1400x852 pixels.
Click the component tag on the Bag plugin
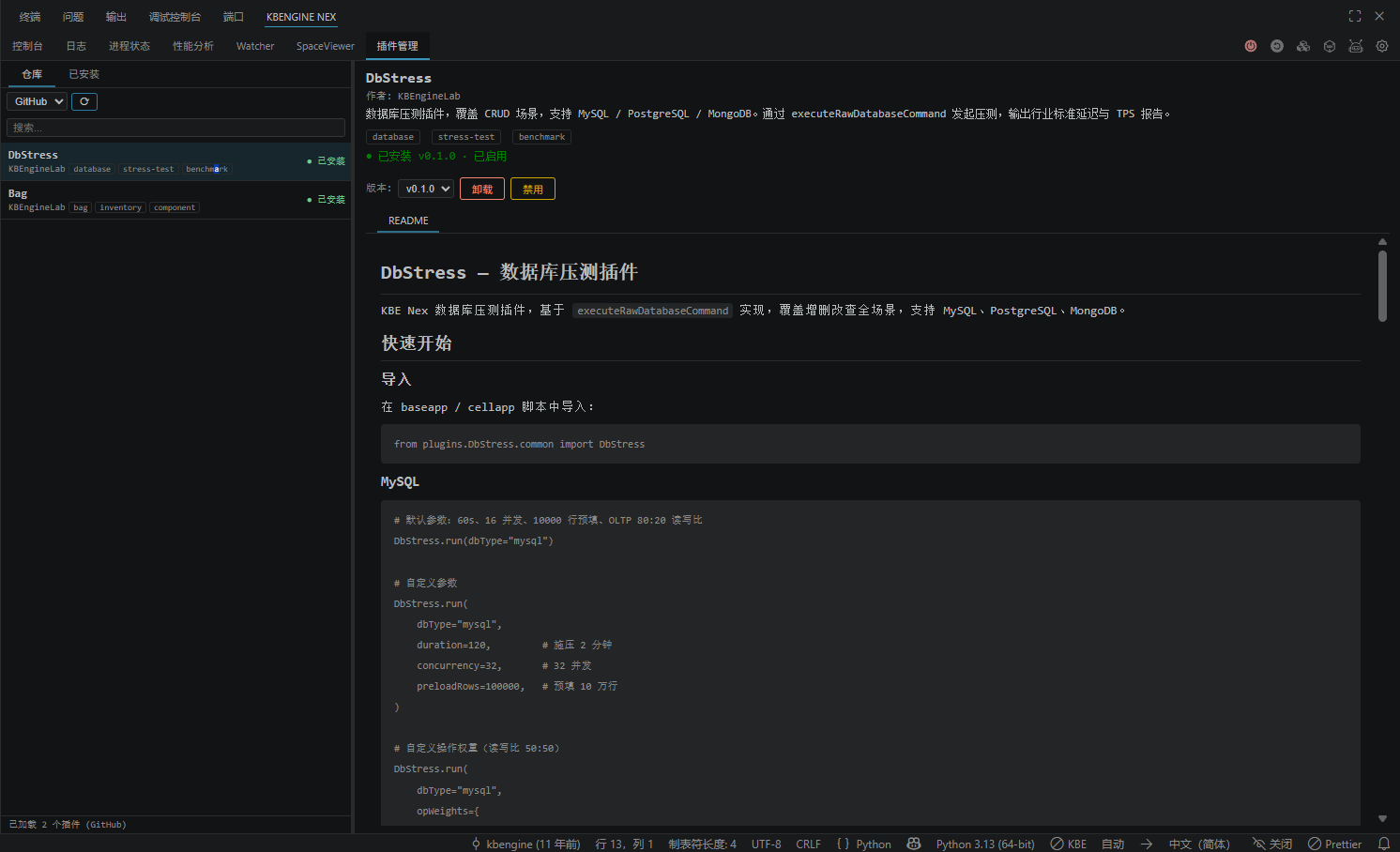point(175,207)
